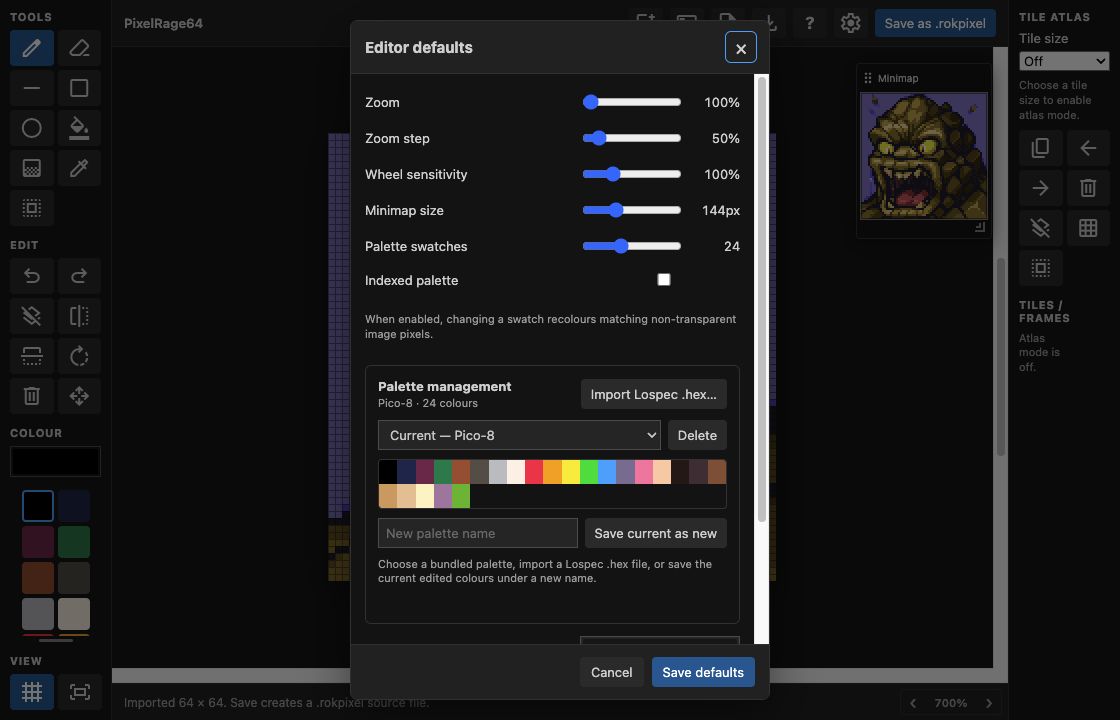Select the Pencil drawing tool

[x=31, y=48]
